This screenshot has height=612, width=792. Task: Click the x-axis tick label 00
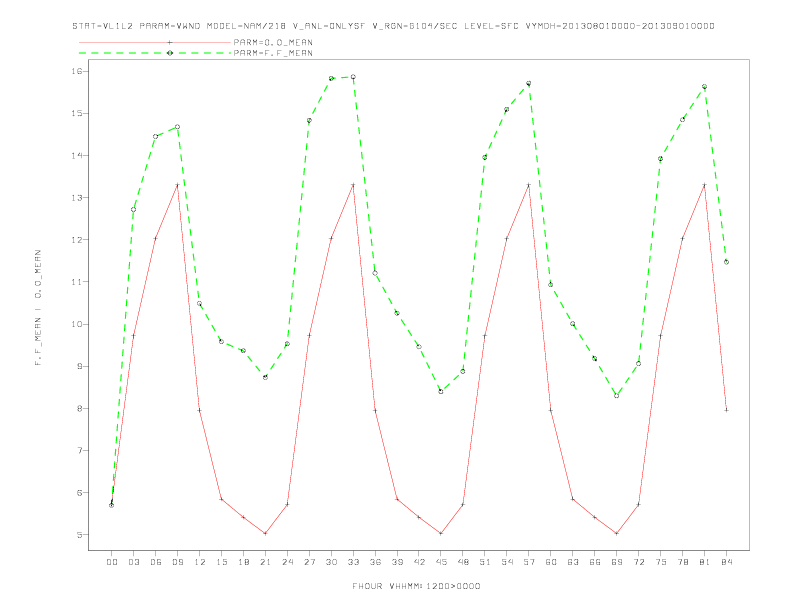point(112,562)
